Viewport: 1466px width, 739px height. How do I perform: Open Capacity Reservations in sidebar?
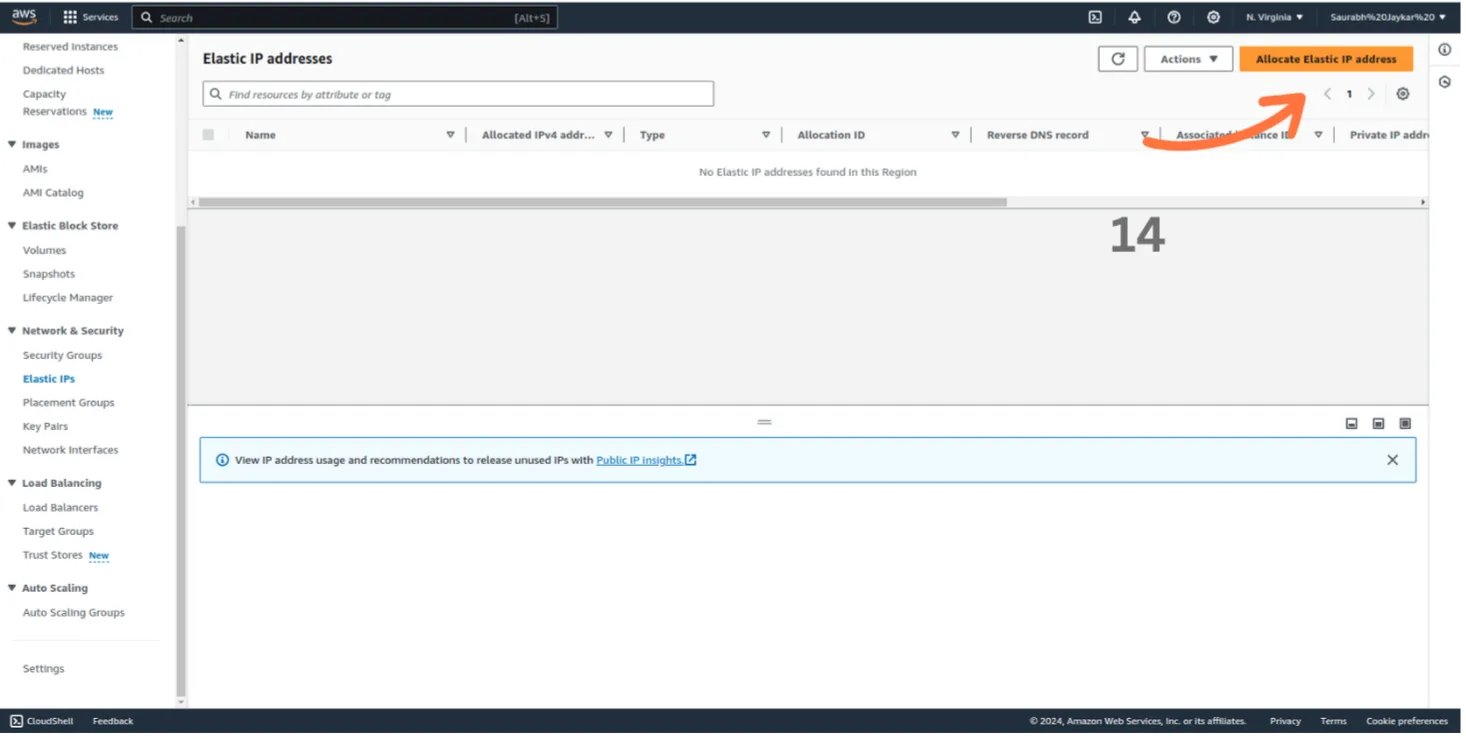point(55,103)
